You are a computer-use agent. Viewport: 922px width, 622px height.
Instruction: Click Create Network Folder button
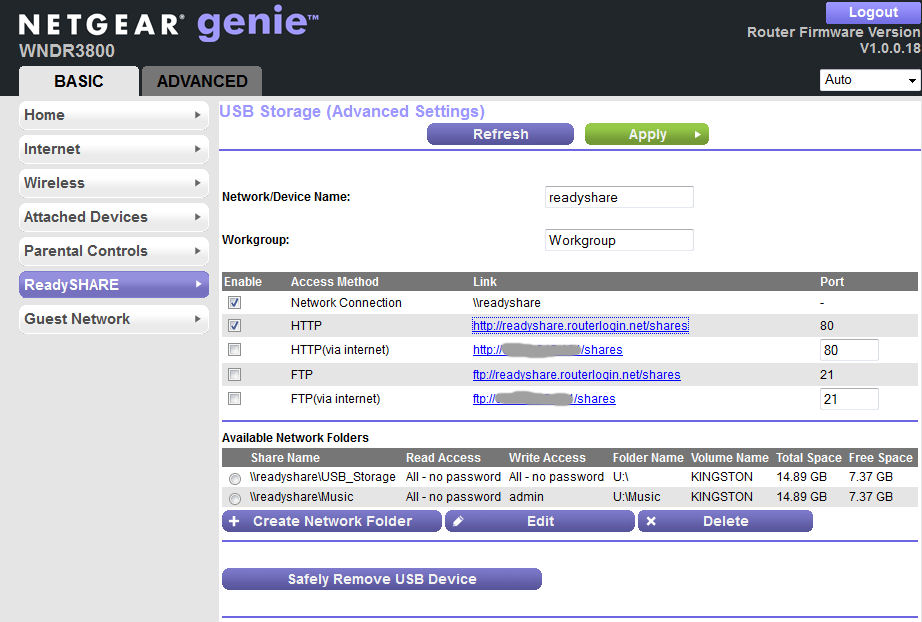[332, 521]
